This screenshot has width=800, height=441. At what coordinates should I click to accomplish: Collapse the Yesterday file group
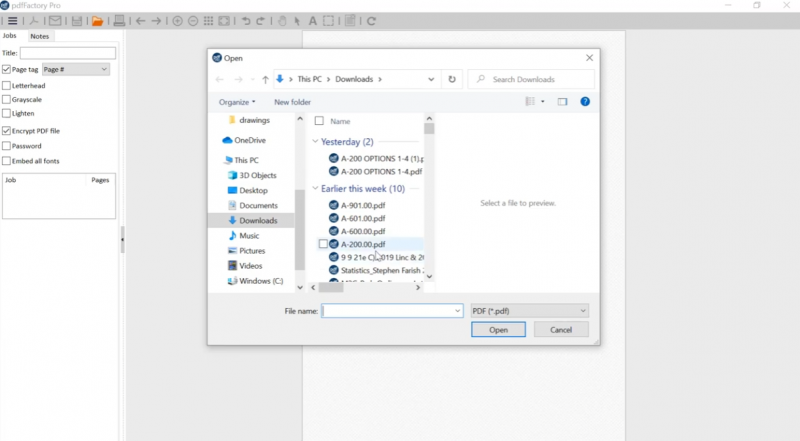tap(316, 142)
